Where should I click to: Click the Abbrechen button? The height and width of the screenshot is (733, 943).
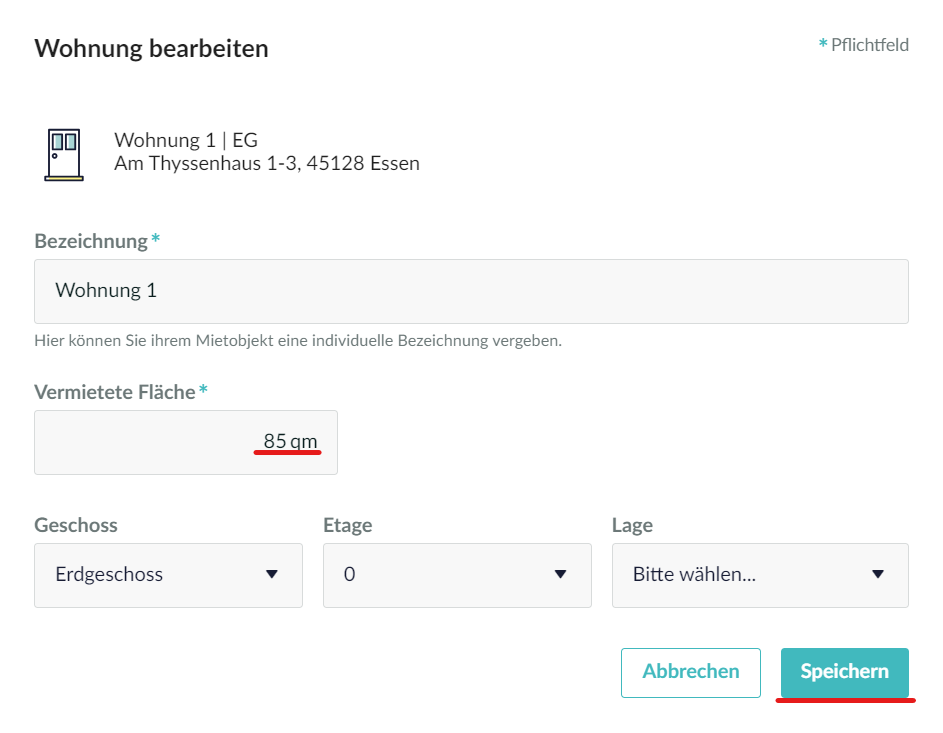(690, 672)
